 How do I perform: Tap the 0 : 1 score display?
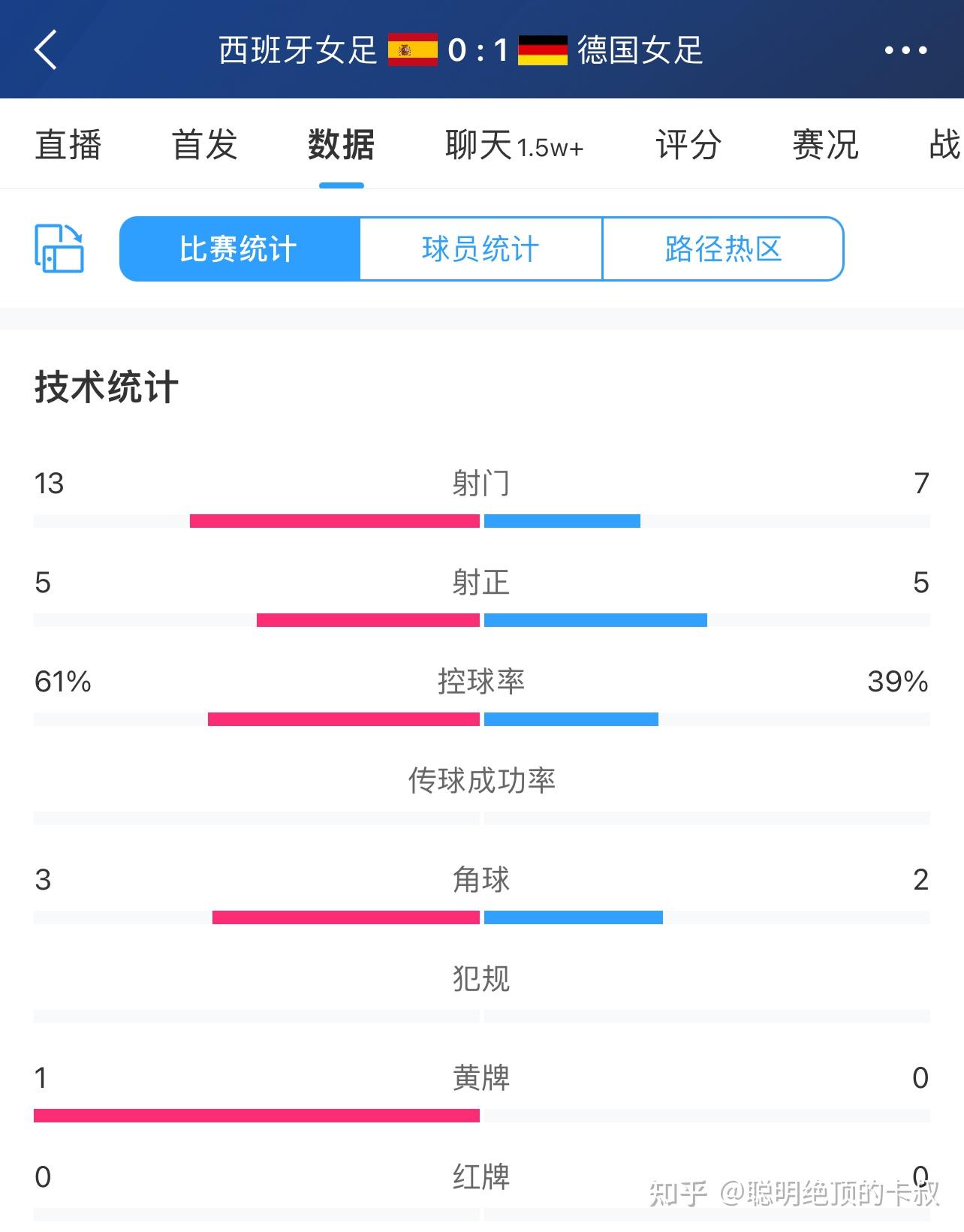click(477, 50)
